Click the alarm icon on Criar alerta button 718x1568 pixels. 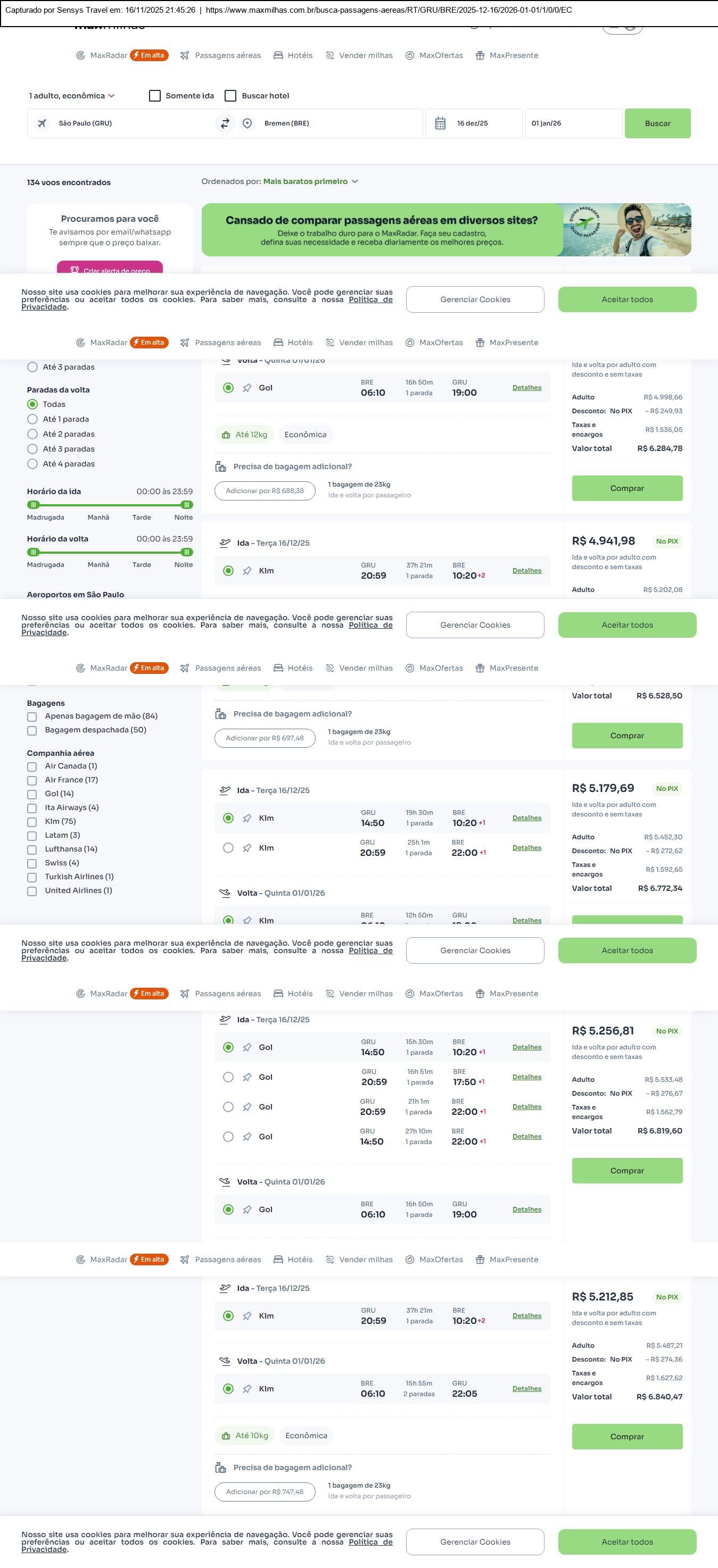point(75,270)
